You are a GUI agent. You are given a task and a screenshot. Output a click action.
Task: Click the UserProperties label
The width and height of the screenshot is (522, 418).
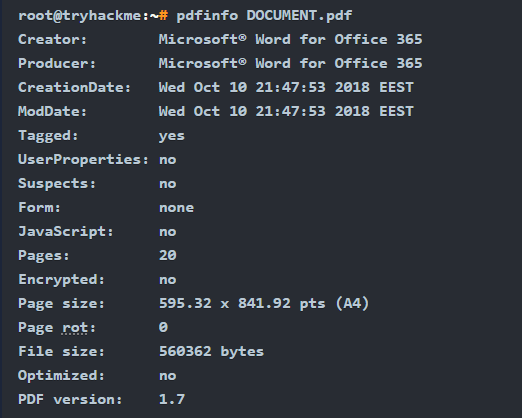pyautogui.click(x=83, y=159)
